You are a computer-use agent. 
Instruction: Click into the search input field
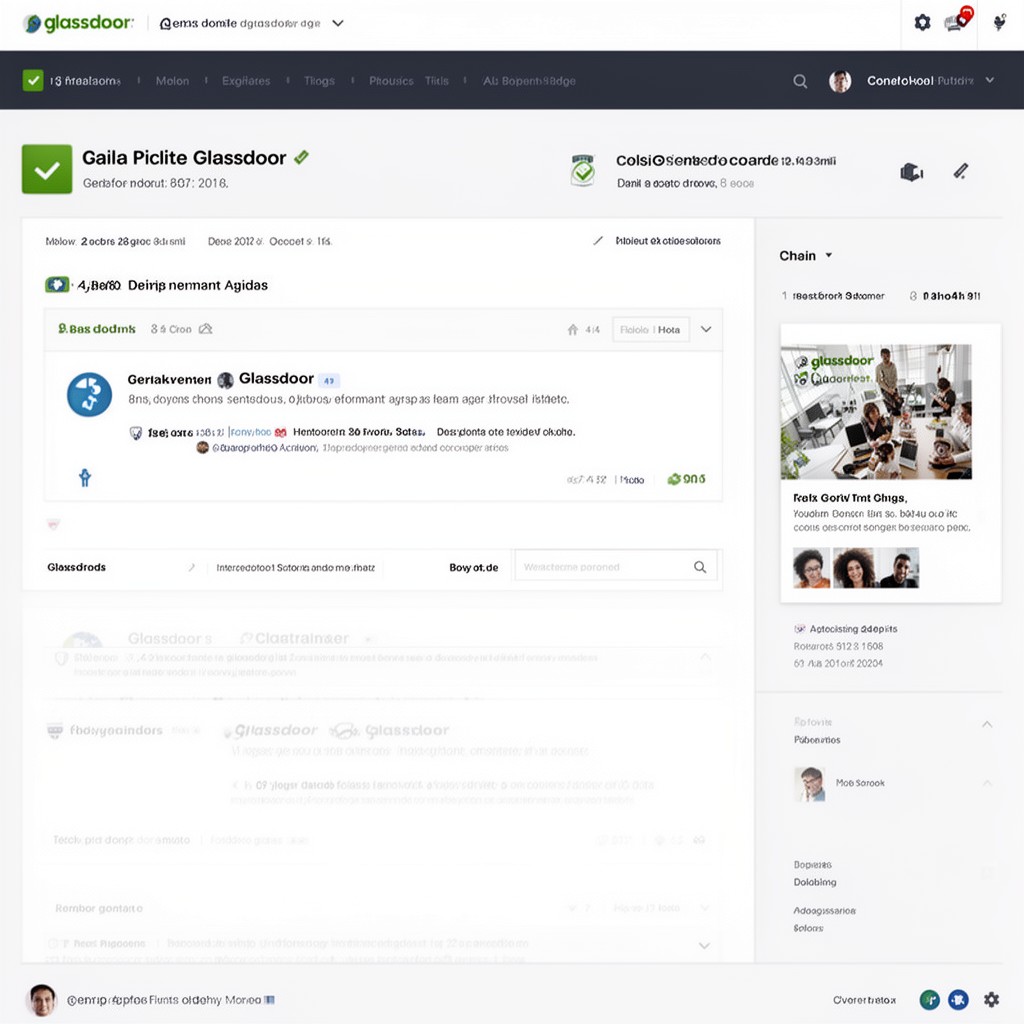point(616,567)
